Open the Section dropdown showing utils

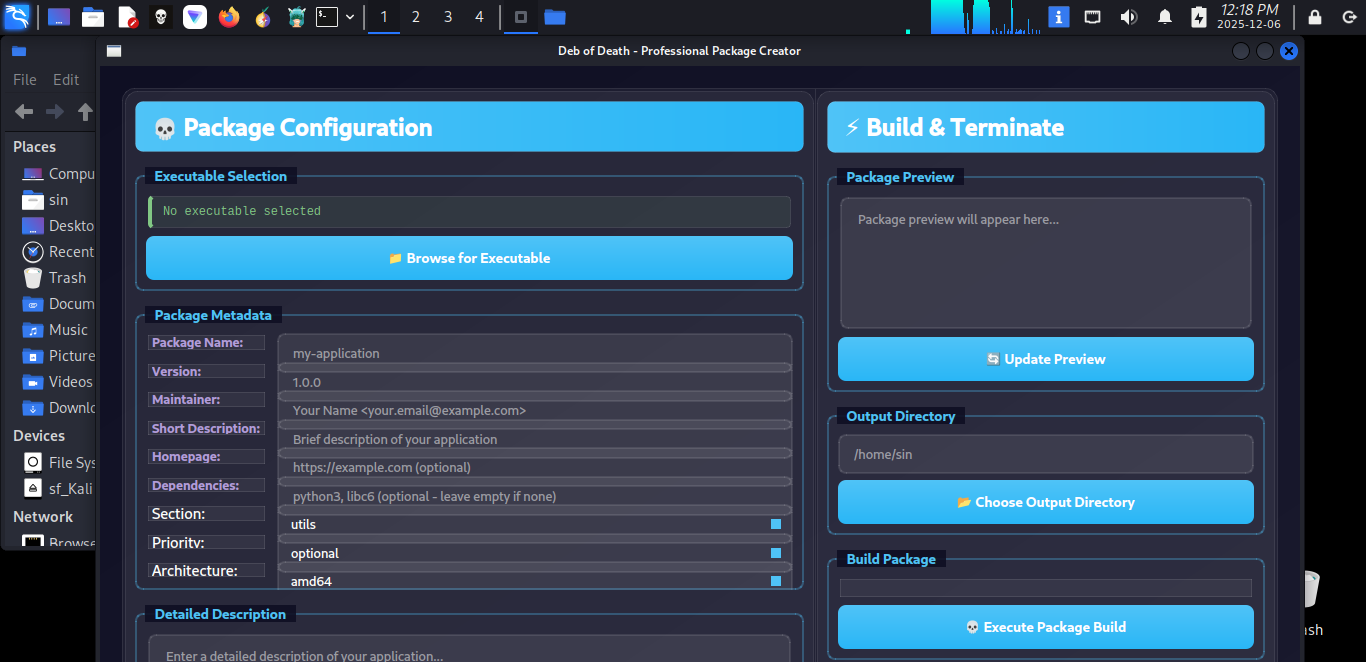(x=535, y=524)
